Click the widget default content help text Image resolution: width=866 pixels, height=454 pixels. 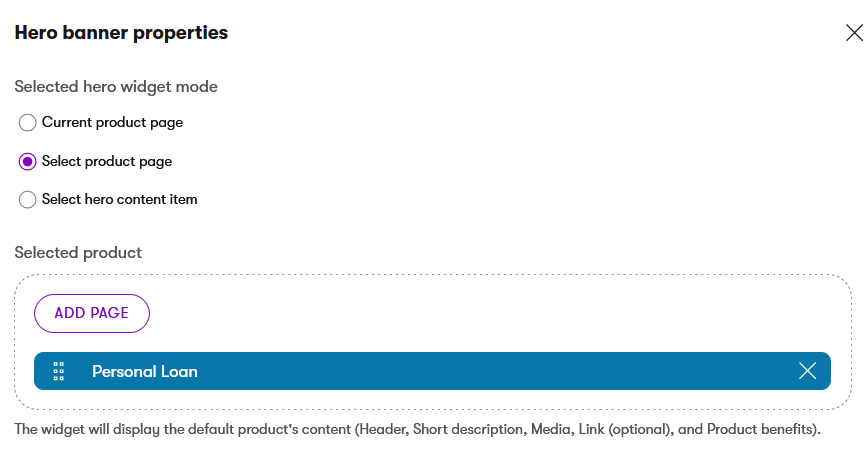tap(418, 430)
